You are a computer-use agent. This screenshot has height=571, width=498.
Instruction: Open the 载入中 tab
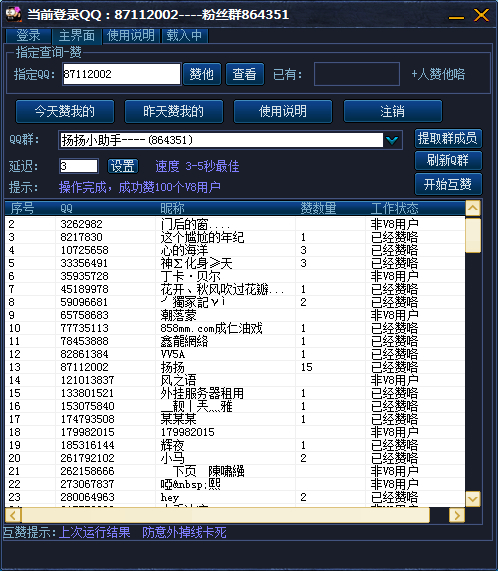[x=184, y=36]
